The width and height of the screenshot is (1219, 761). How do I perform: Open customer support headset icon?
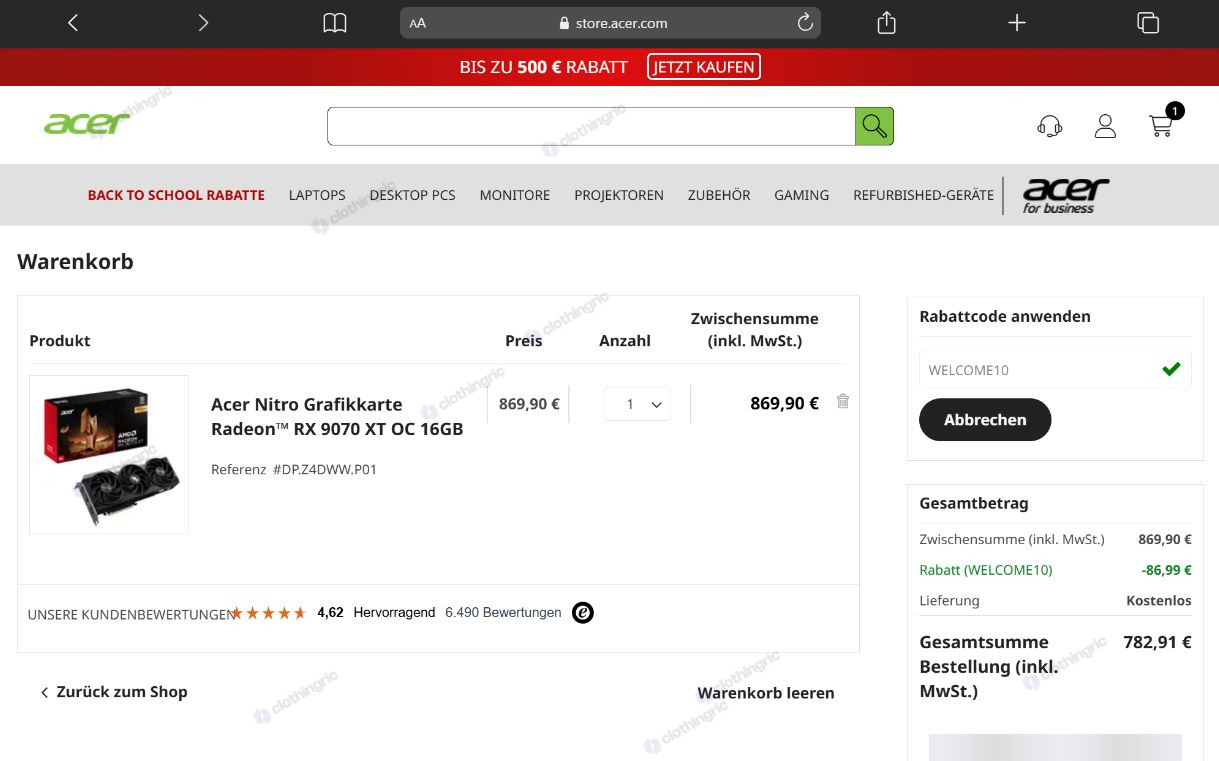[1049, 126]
